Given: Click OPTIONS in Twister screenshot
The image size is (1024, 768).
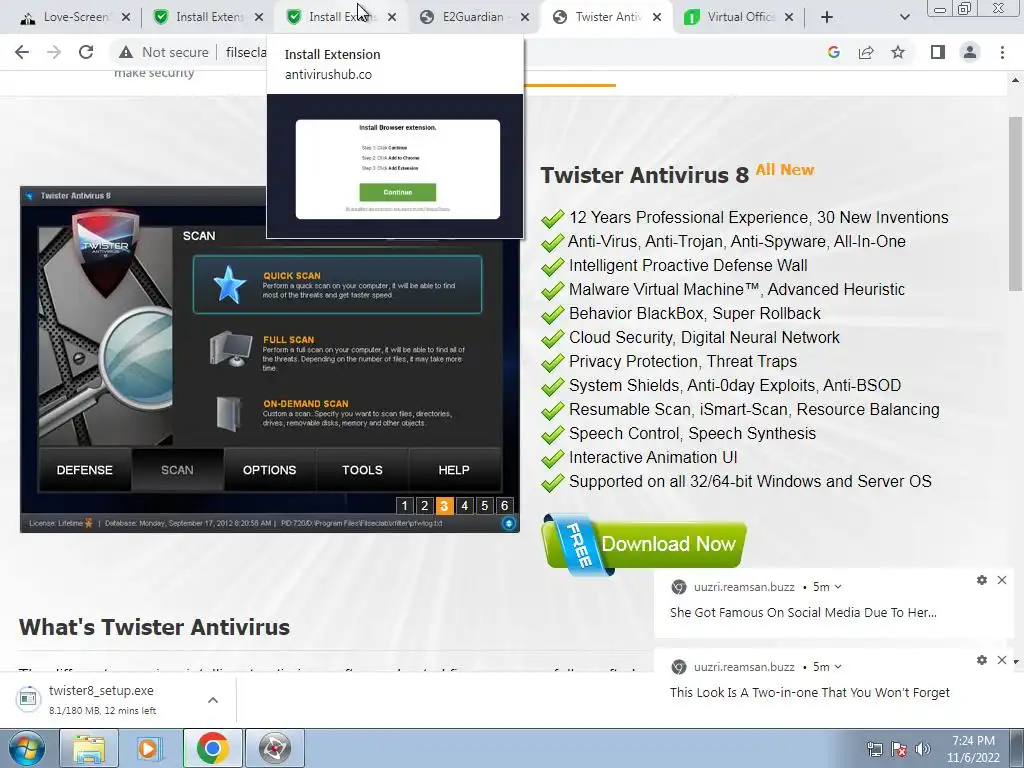Looking at the screenshot, I should tap(269, 470).
